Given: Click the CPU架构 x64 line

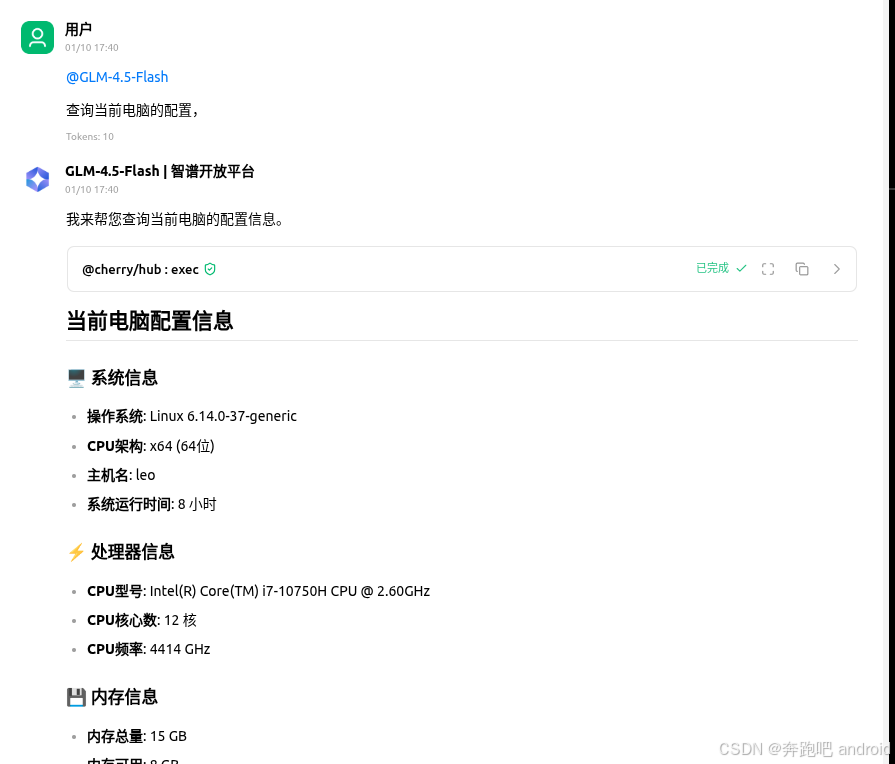Looking at the screenshot, I should pos(151,446).
